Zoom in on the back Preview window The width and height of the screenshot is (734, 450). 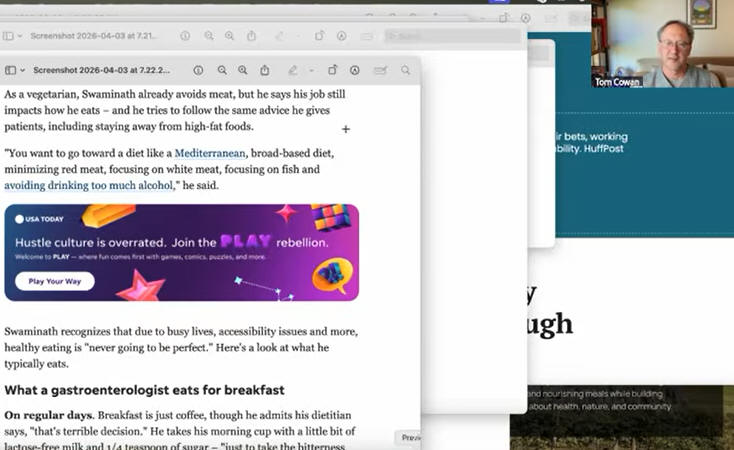pos(229,36)
